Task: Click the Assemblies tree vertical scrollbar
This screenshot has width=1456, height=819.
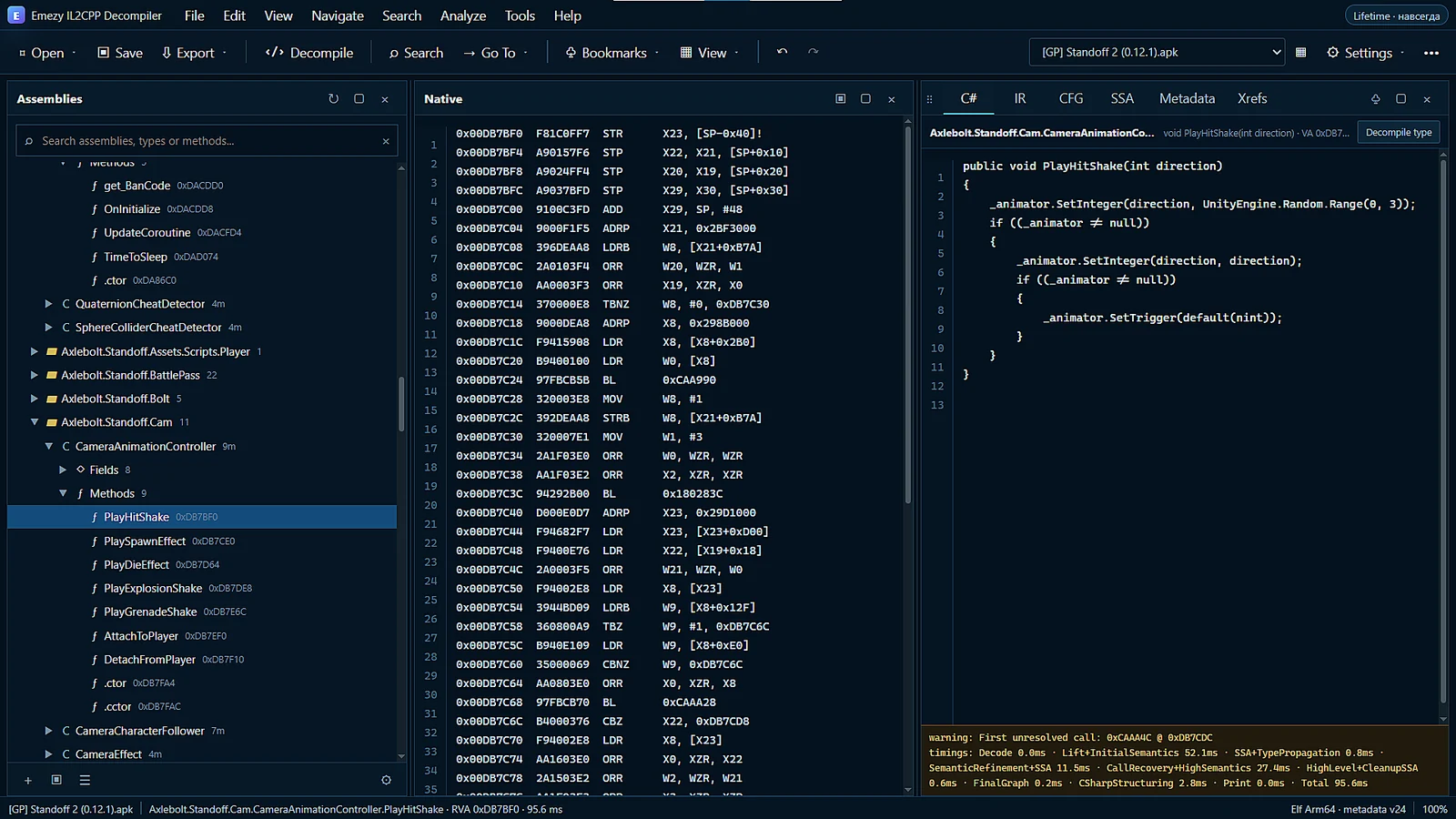Action: click(x=401, y=404)
